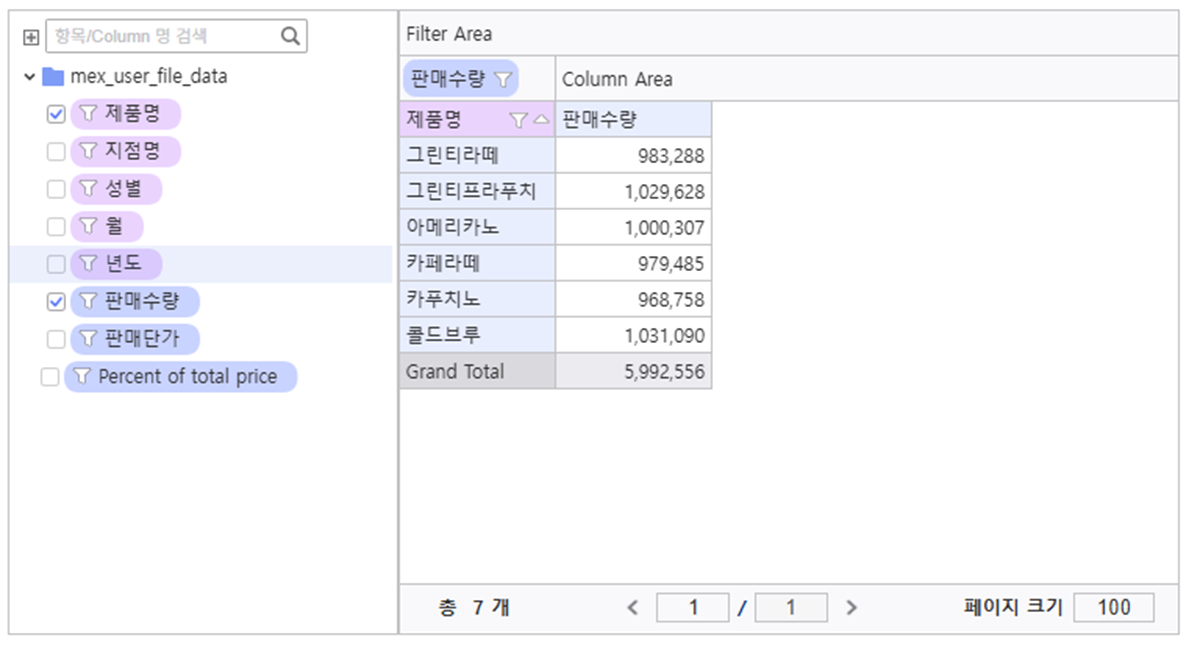
Task: Click the 제품명 row header label
Action: coord(434,120)
